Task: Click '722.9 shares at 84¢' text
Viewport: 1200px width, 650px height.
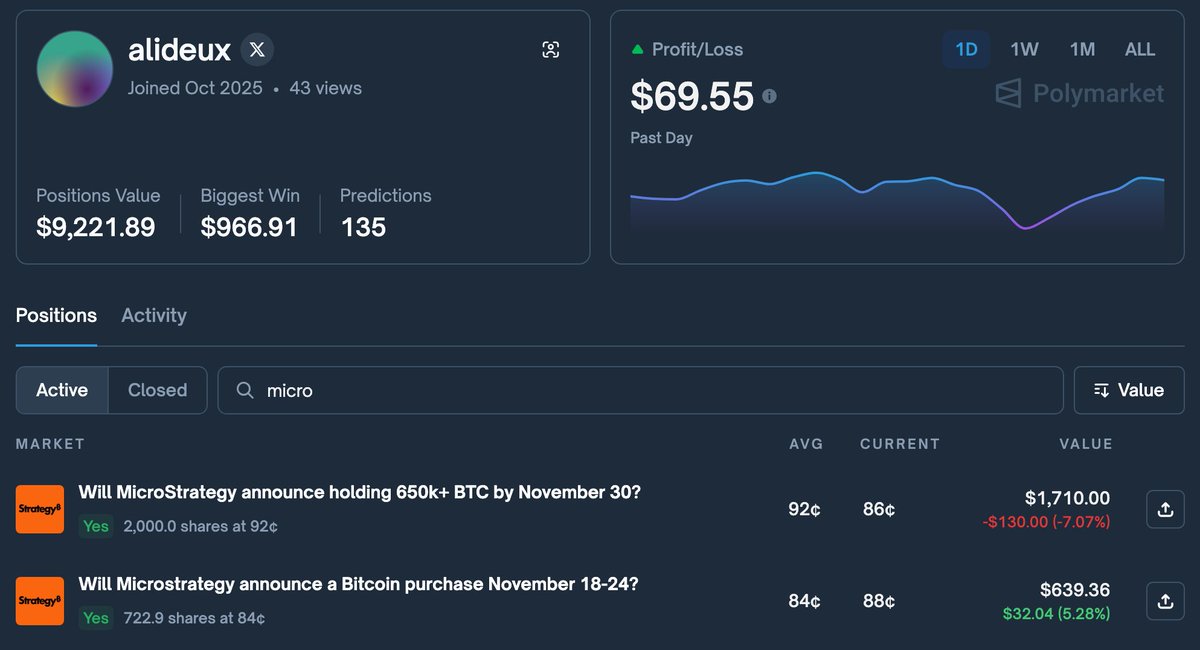Action: click(194, 618)
